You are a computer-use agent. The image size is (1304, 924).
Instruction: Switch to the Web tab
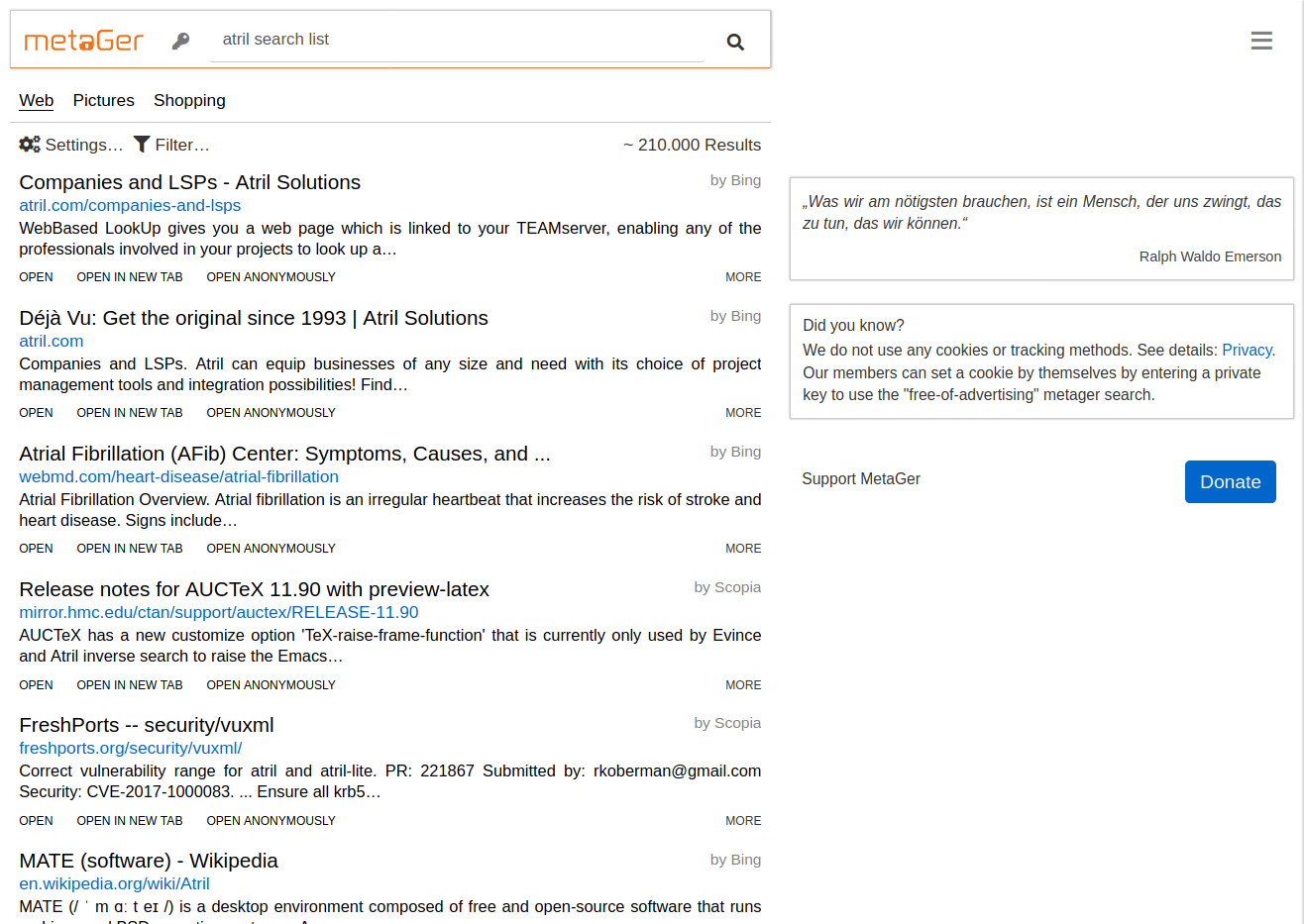click(x=37, y=100)
